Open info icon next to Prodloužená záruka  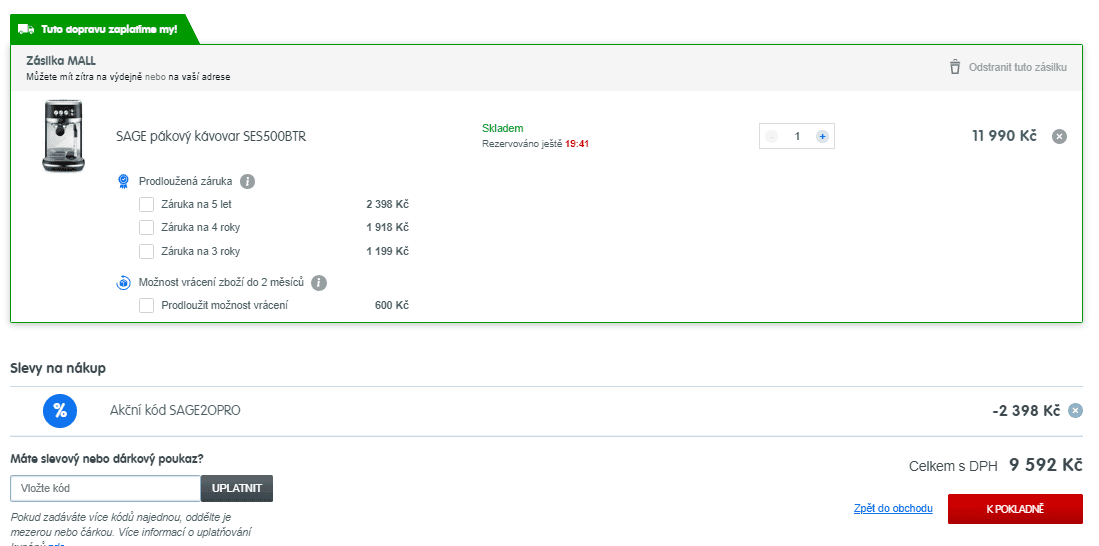click(247, 182)
